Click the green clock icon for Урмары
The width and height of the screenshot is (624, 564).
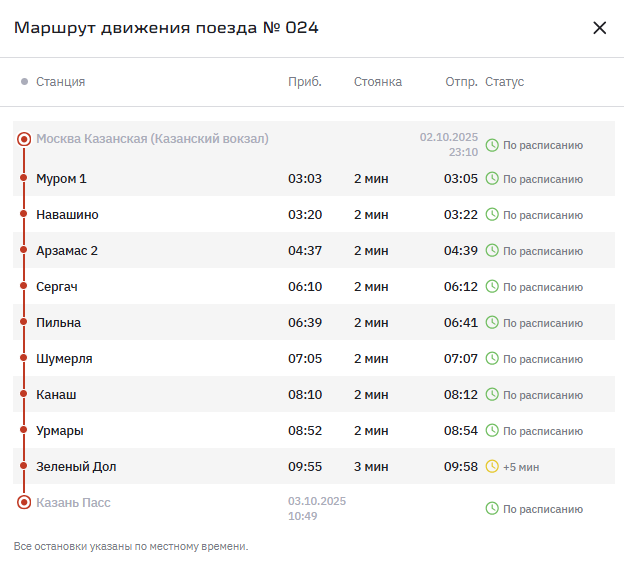pos(492,431)
